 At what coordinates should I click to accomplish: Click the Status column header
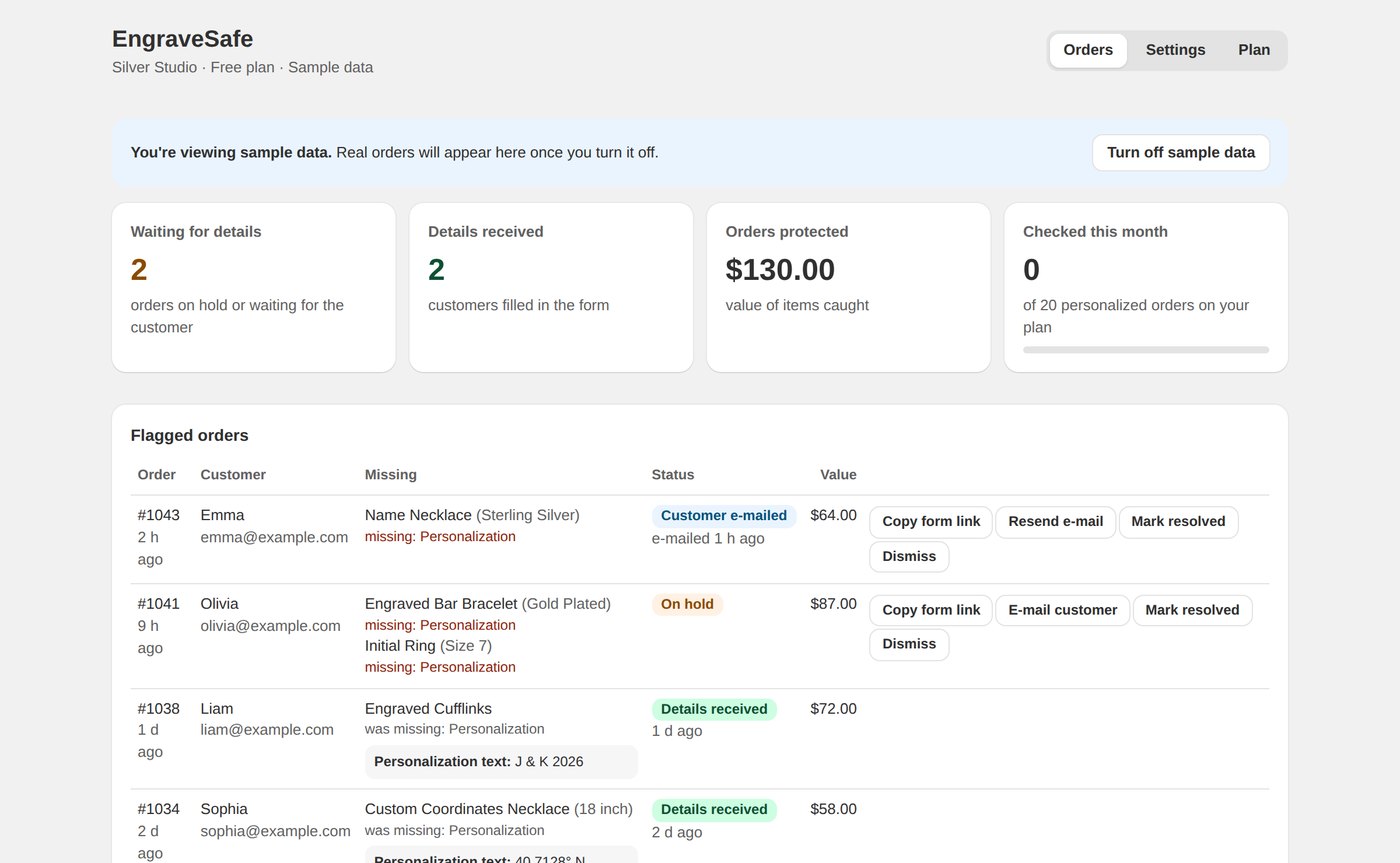tap(673, 475)
